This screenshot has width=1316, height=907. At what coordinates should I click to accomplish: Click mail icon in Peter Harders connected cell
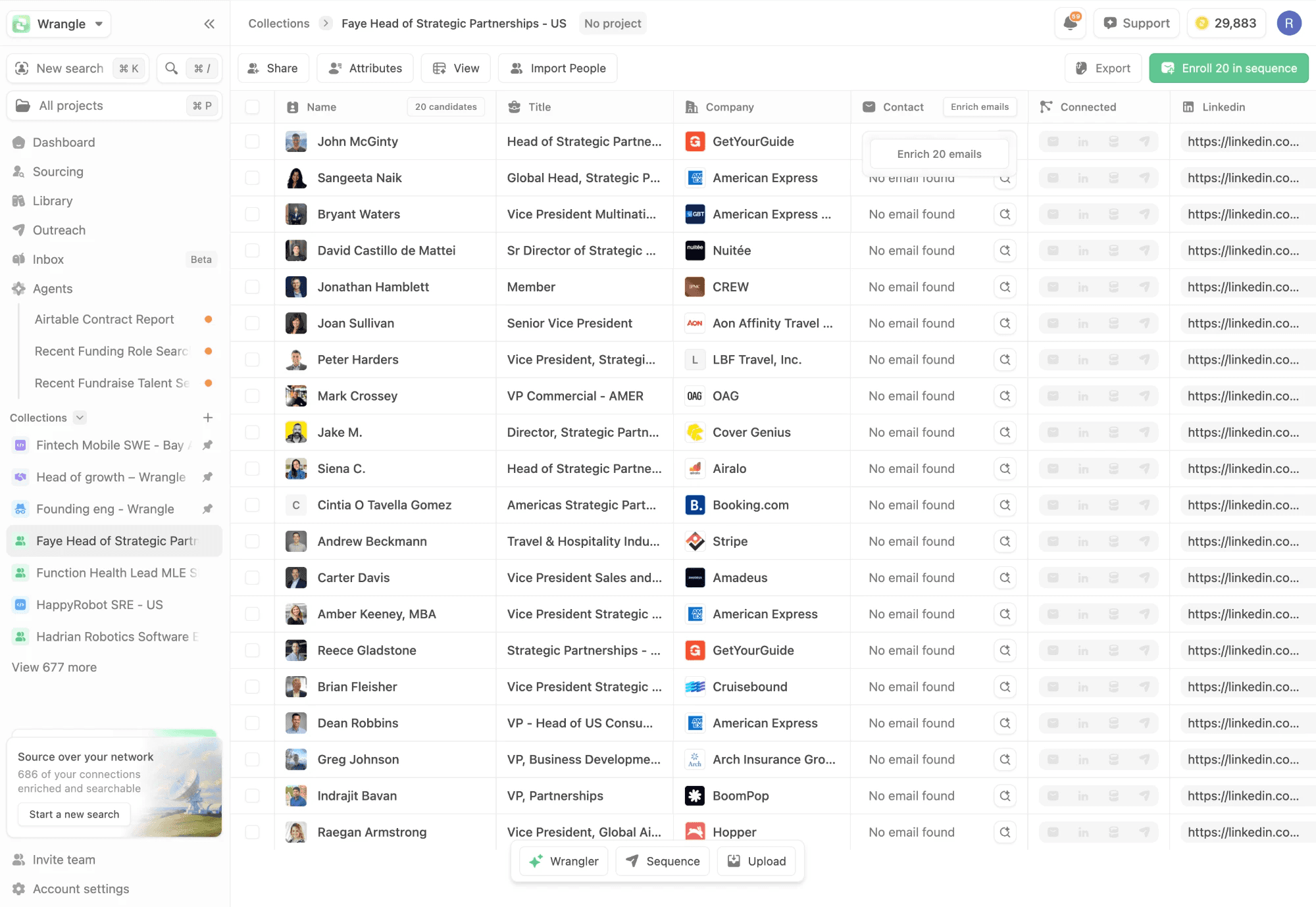click(1053, 360)
